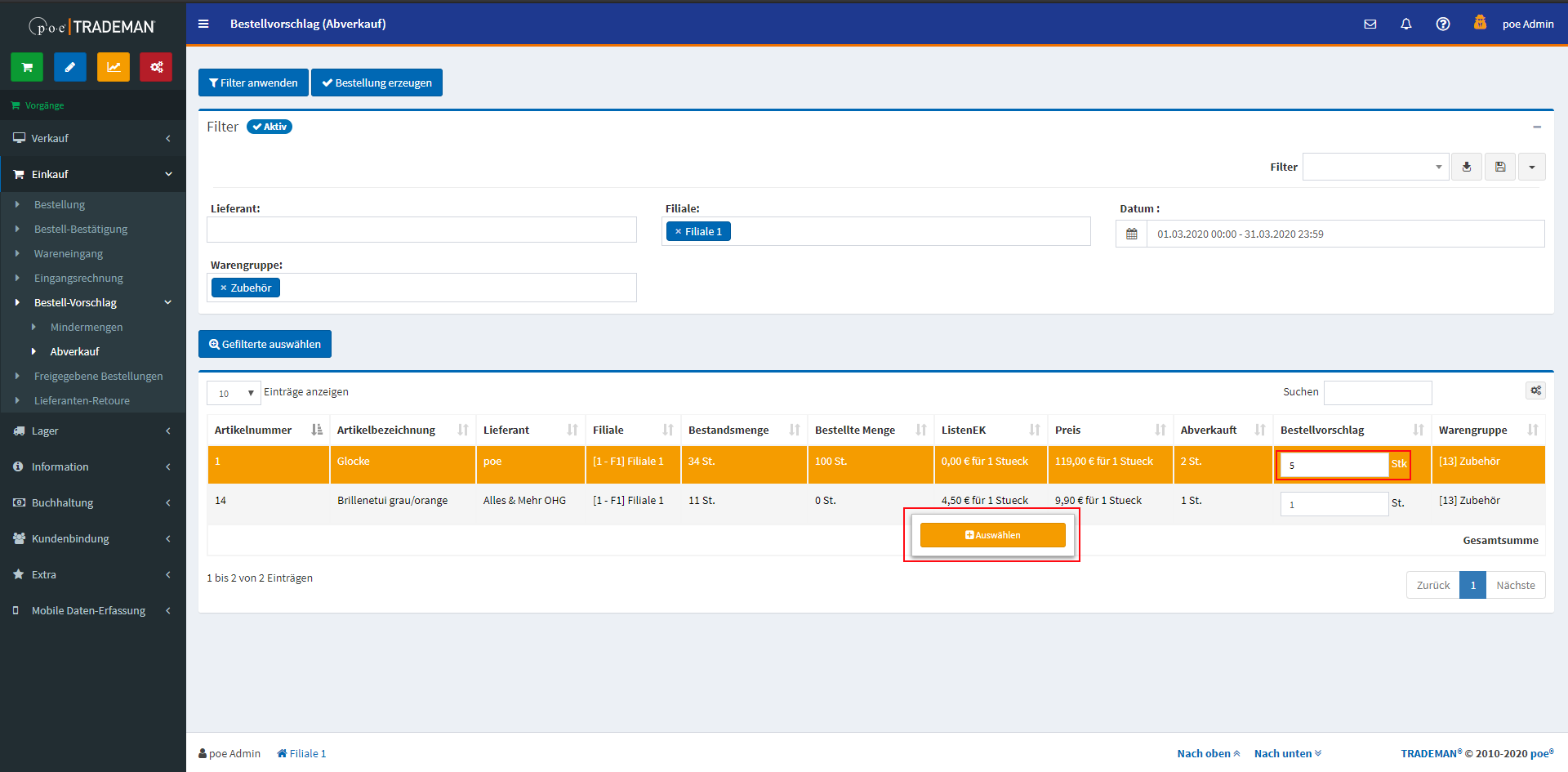
Task: Open help via question mark icon
Action: click(x=1443, y=24)
